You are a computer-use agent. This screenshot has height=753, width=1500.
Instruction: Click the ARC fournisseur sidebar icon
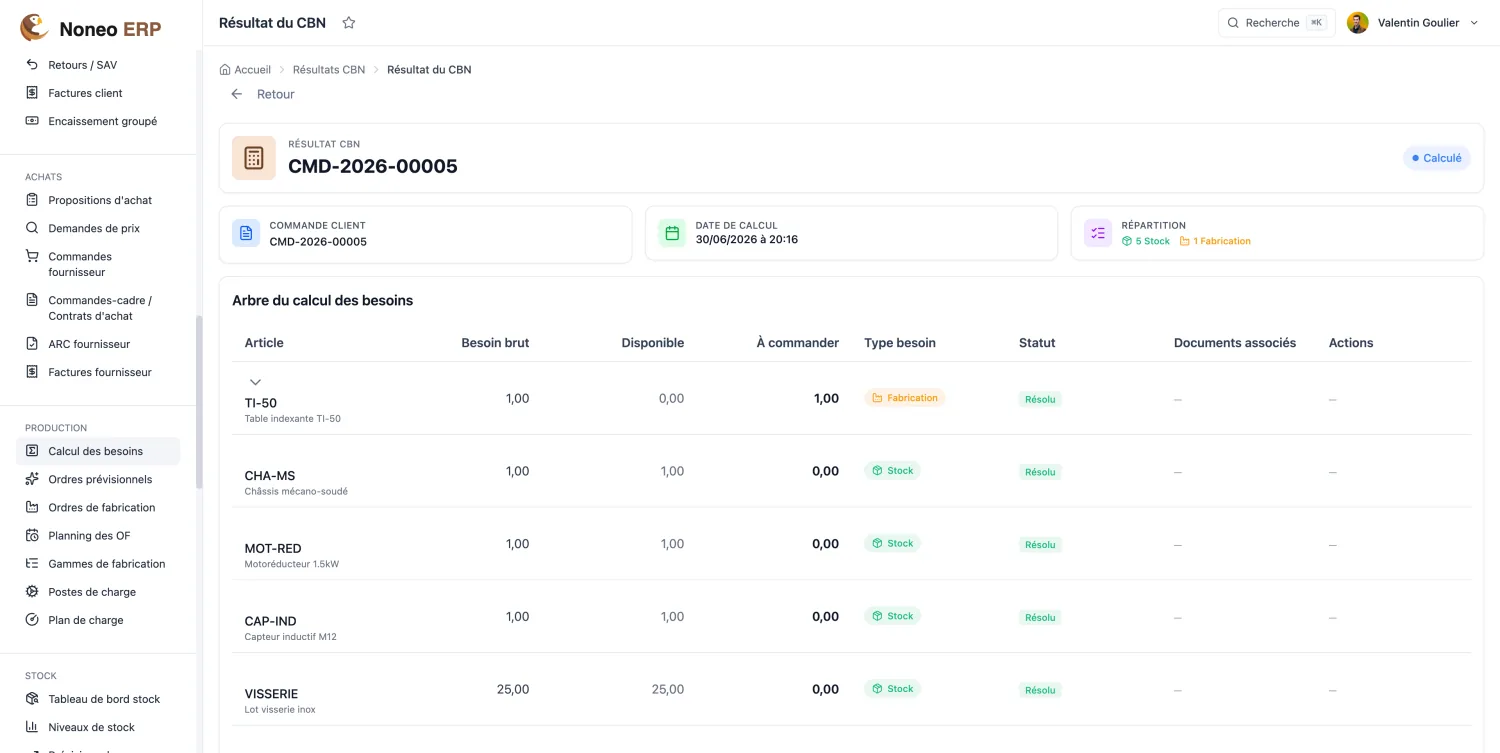(32, 343)
